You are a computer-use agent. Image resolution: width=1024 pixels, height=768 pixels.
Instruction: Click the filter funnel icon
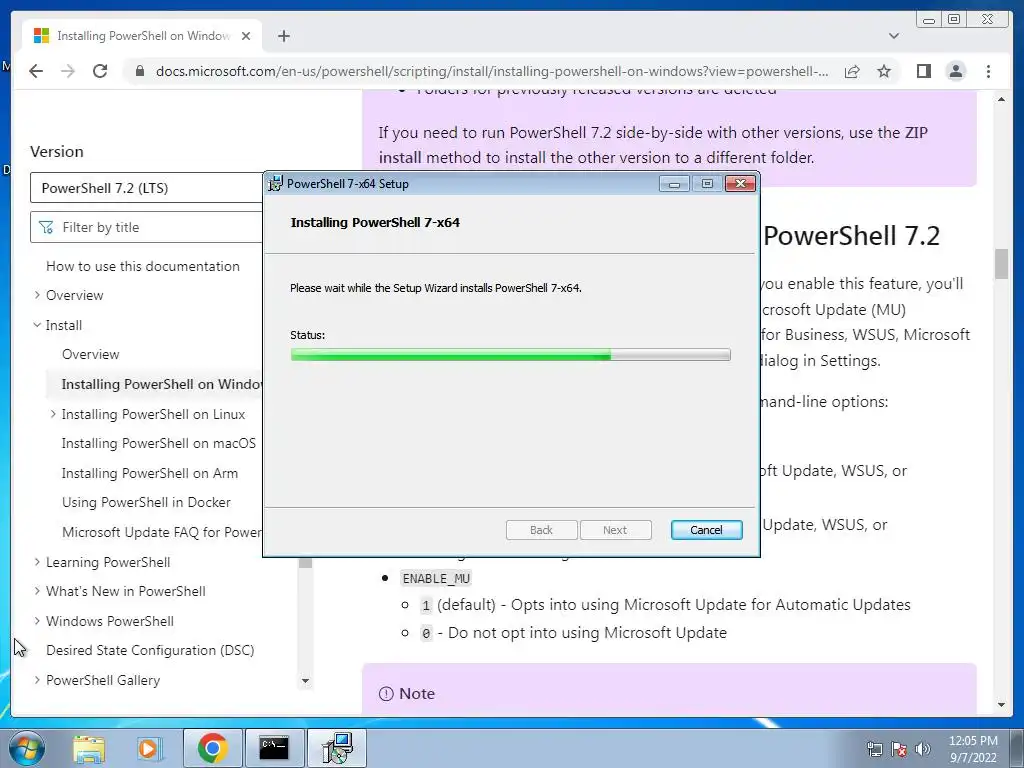(46, 227)
